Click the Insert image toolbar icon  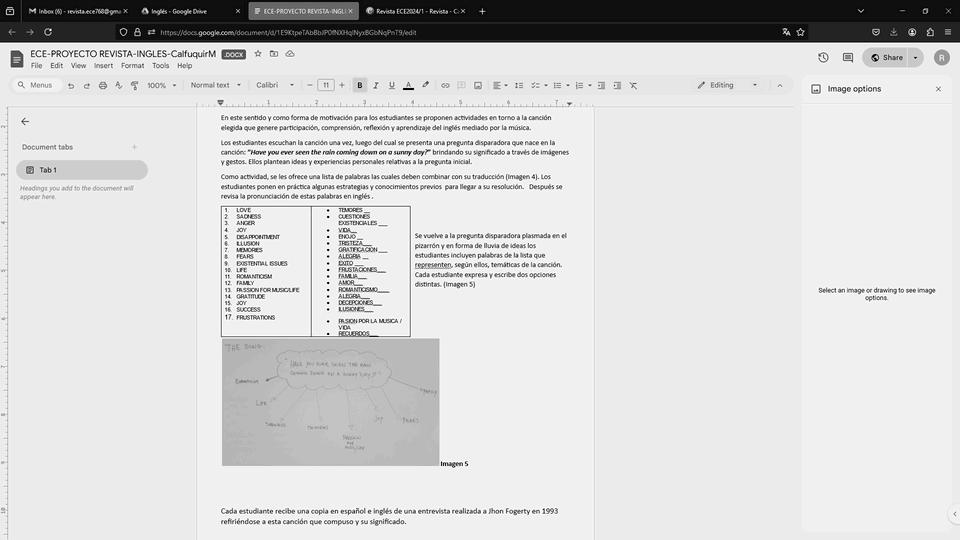click(478, 85)
